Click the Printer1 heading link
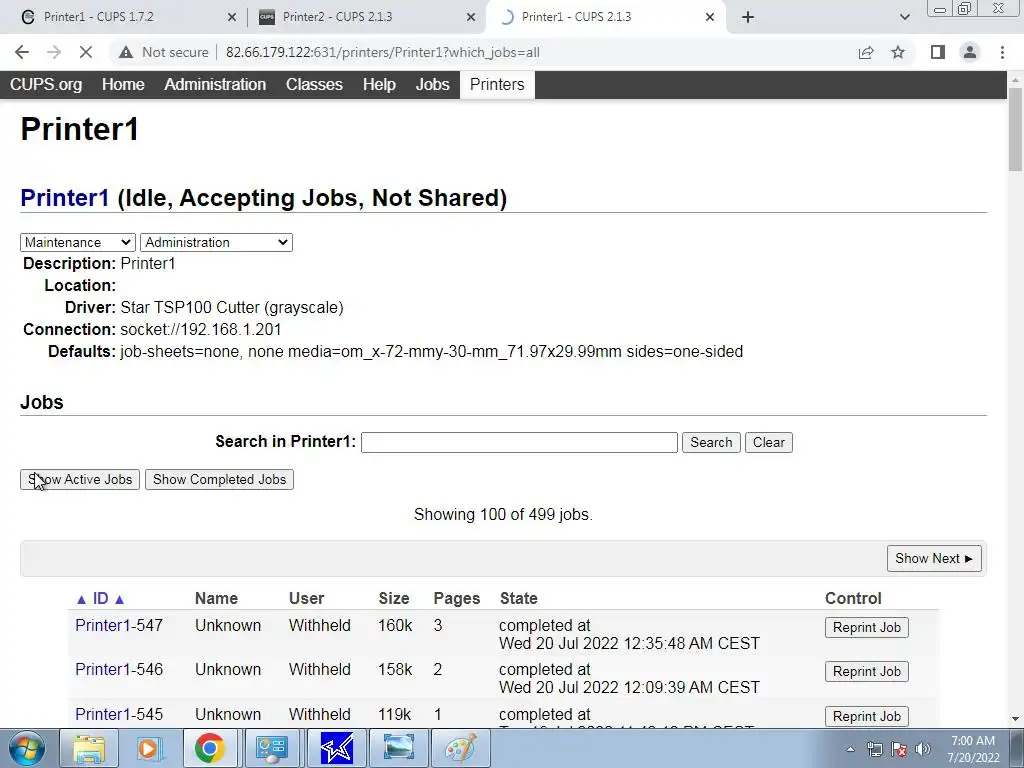The height and width of the screenshot is (768, 1024). pyautogui.click(x=65, y=198)
